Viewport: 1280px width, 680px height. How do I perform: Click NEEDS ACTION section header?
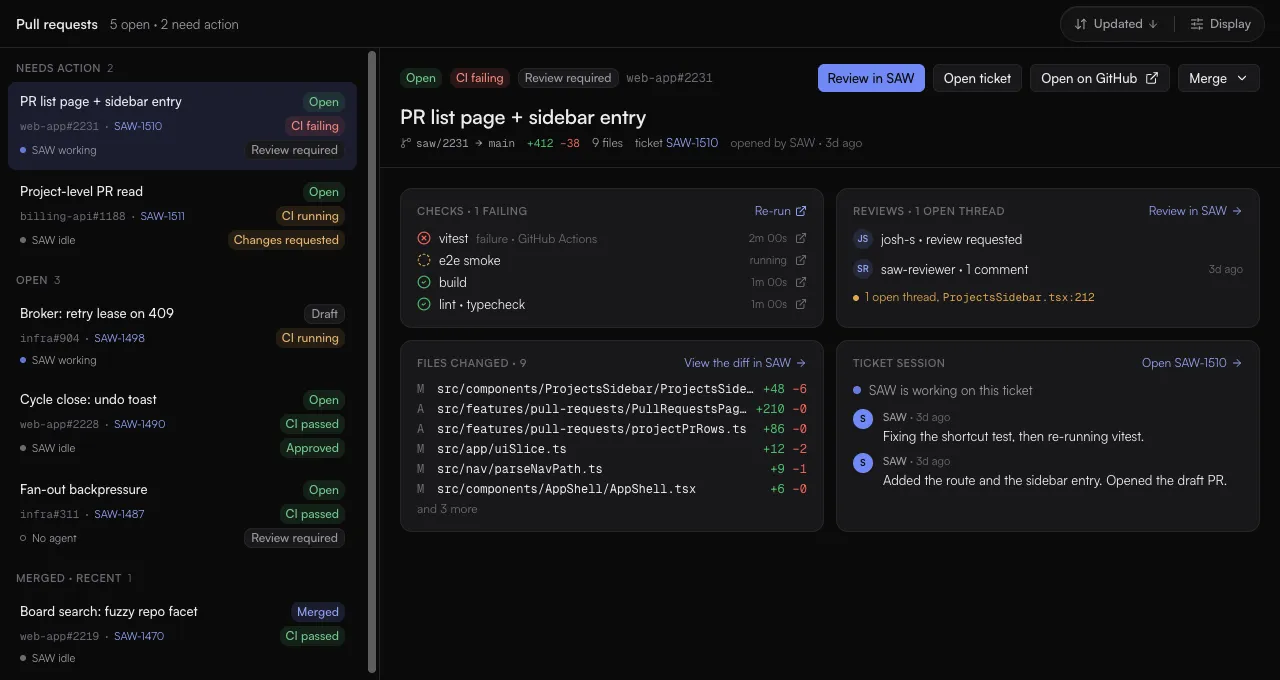[x=65, y=68]
